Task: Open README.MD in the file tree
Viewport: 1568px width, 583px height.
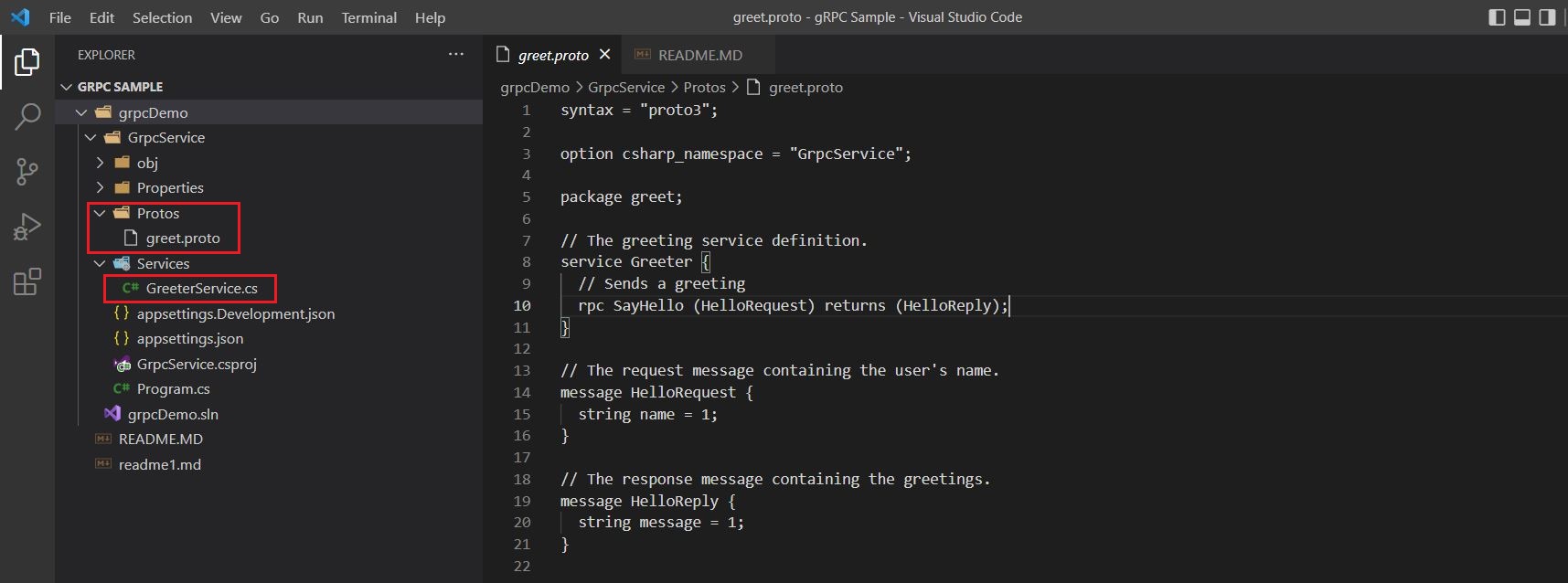Action: pyautogui.click(x=160, y=439)
